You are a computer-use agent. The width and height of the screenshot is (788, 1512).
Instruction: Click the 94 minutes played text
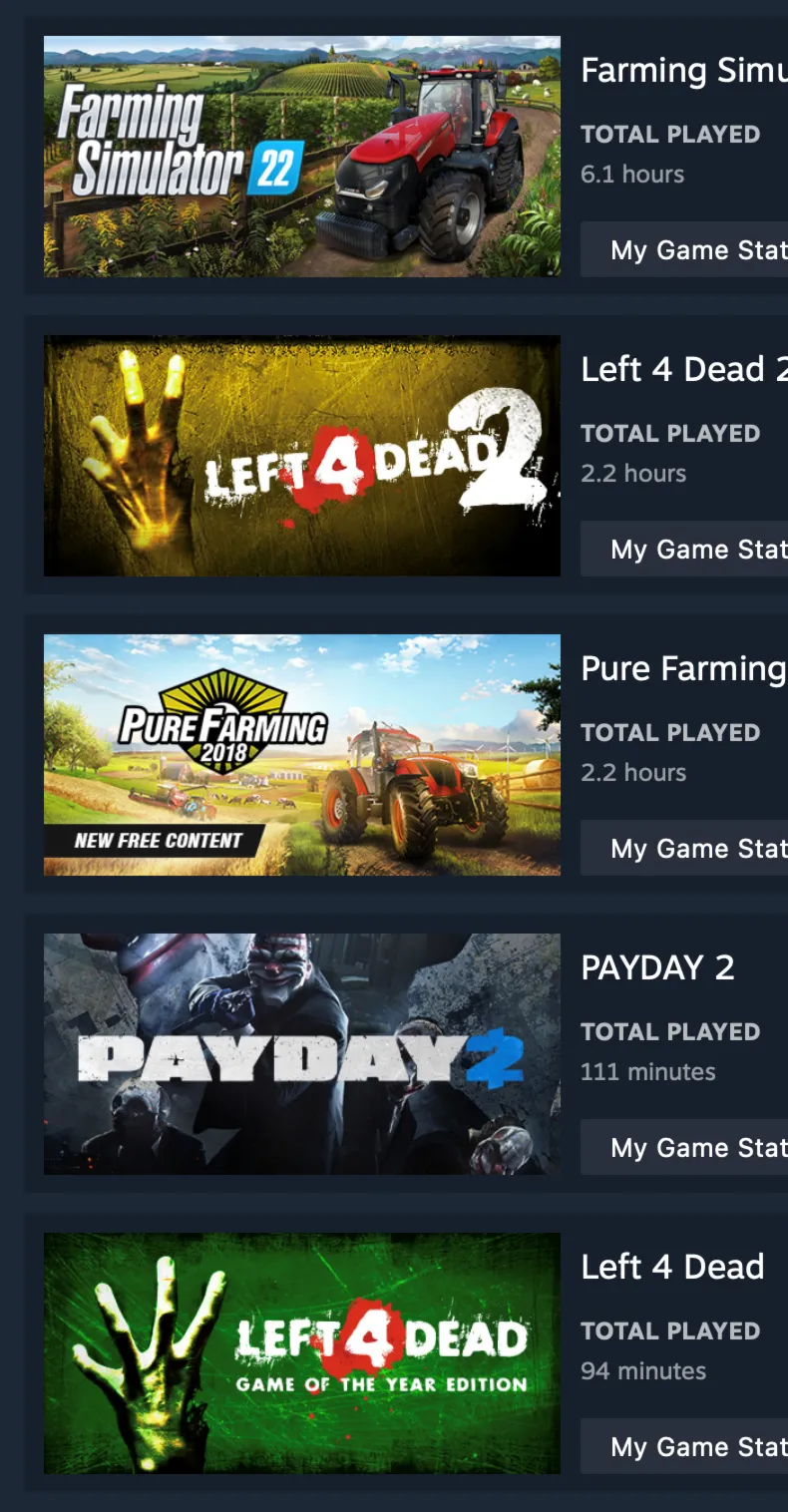(643, 1371)
